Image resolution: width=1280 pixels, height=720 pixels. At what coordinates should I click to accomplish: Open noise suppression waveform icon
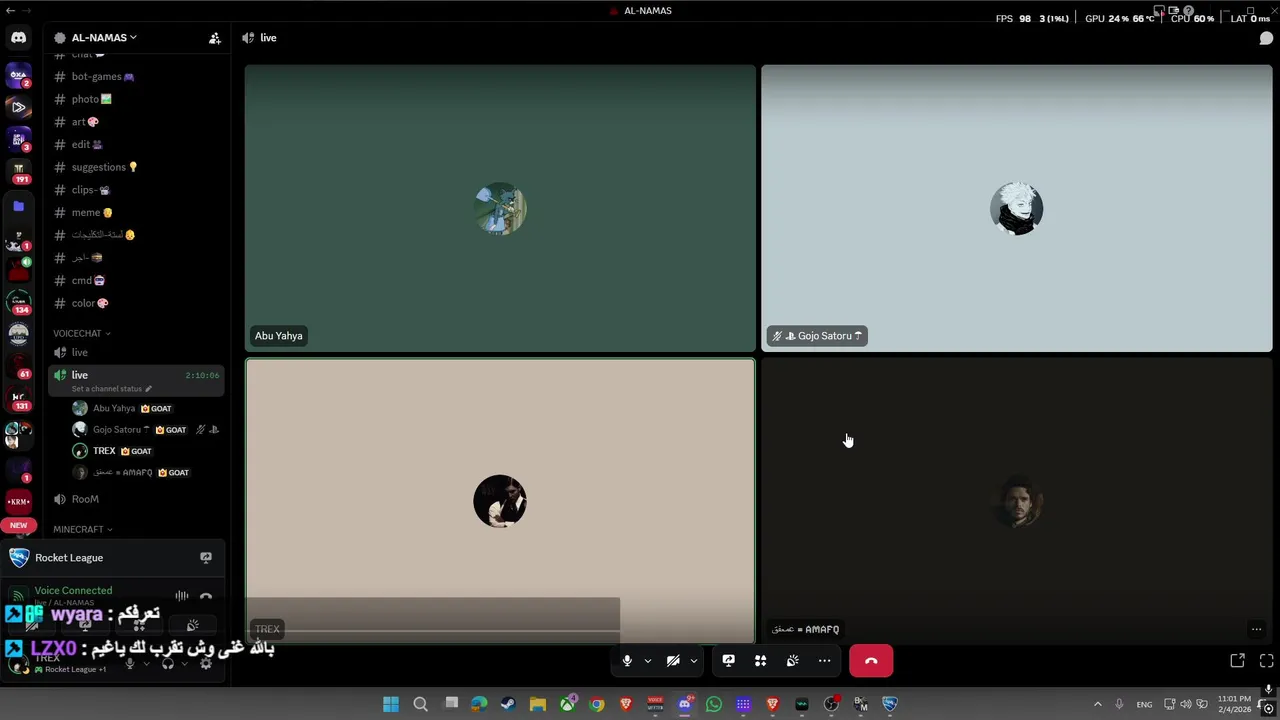(x=182, y=597)
